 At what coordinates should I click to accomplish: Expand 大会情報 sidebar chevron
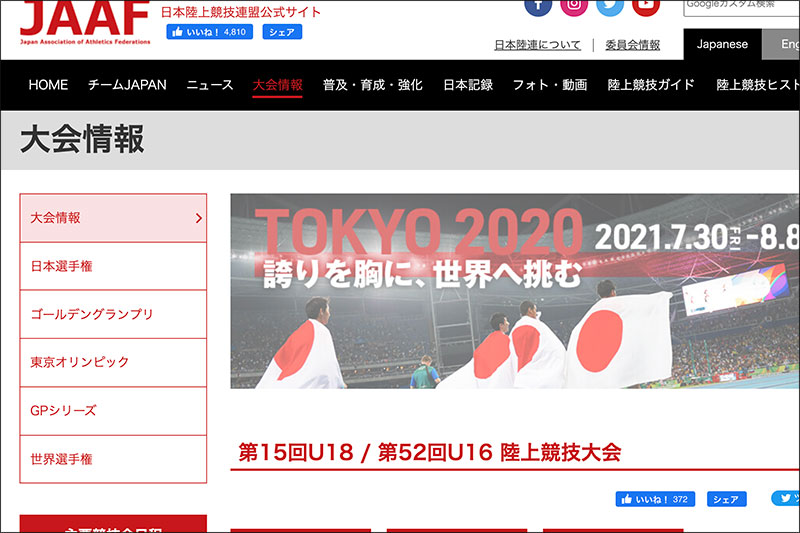coord(198,218)
